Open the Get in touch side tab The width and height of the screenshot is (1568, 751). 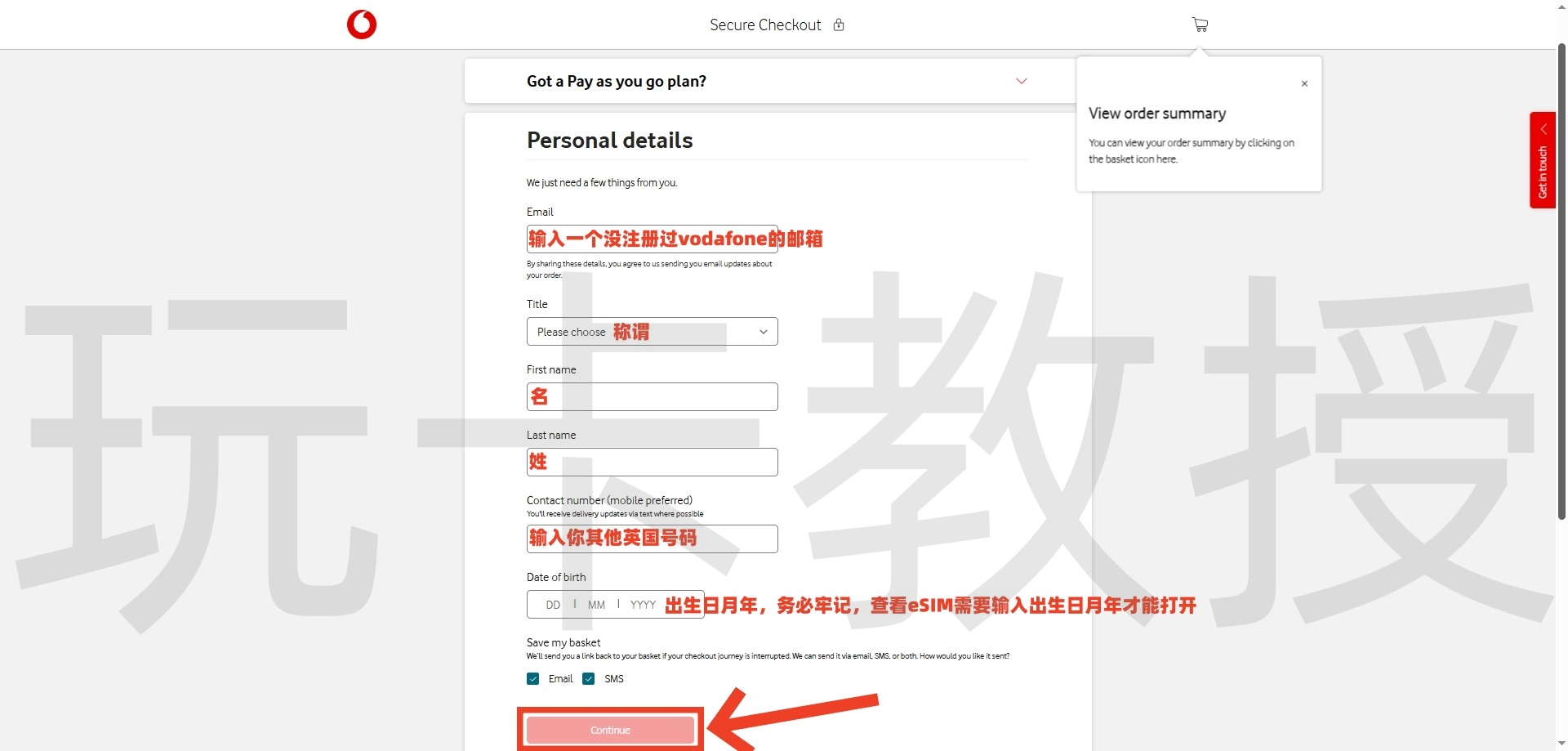tap(1542, 160)
